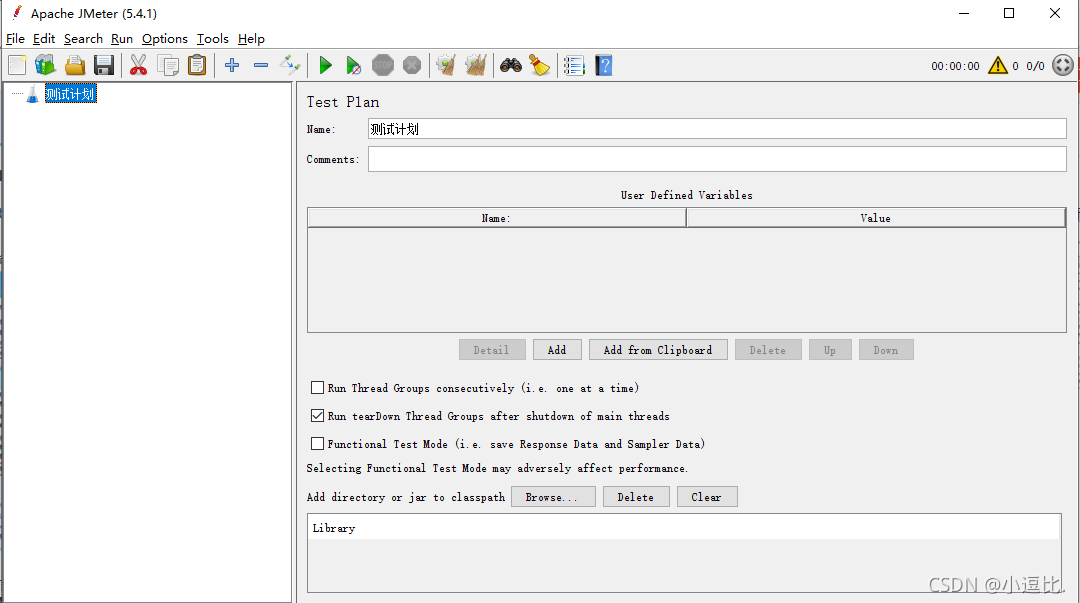Click Browse... for classpath
Screen dimensions: 1080x603
coord(553,497)
